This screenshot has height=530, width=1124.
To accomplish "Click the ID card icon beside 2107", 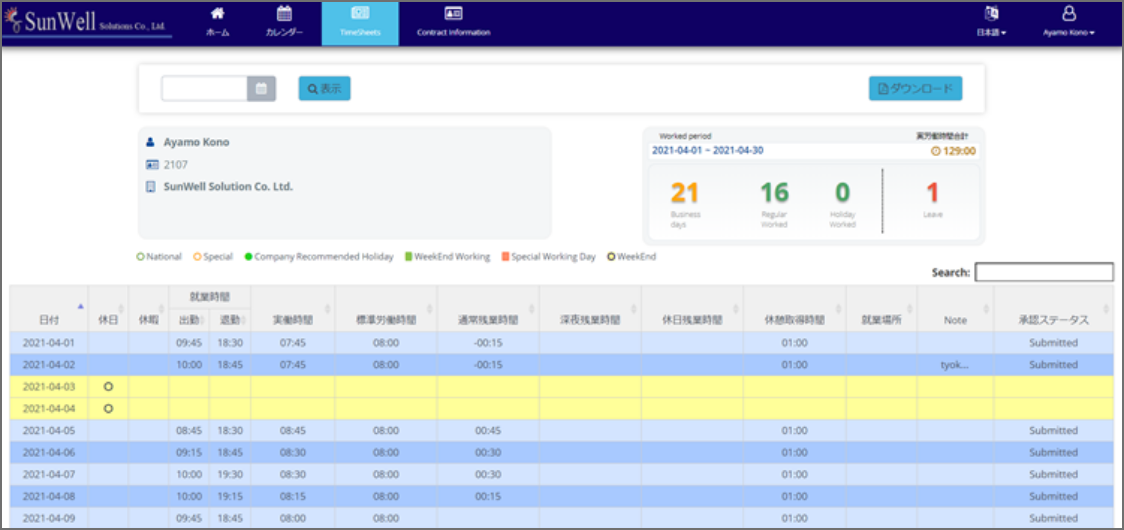I will pos(151,165).
